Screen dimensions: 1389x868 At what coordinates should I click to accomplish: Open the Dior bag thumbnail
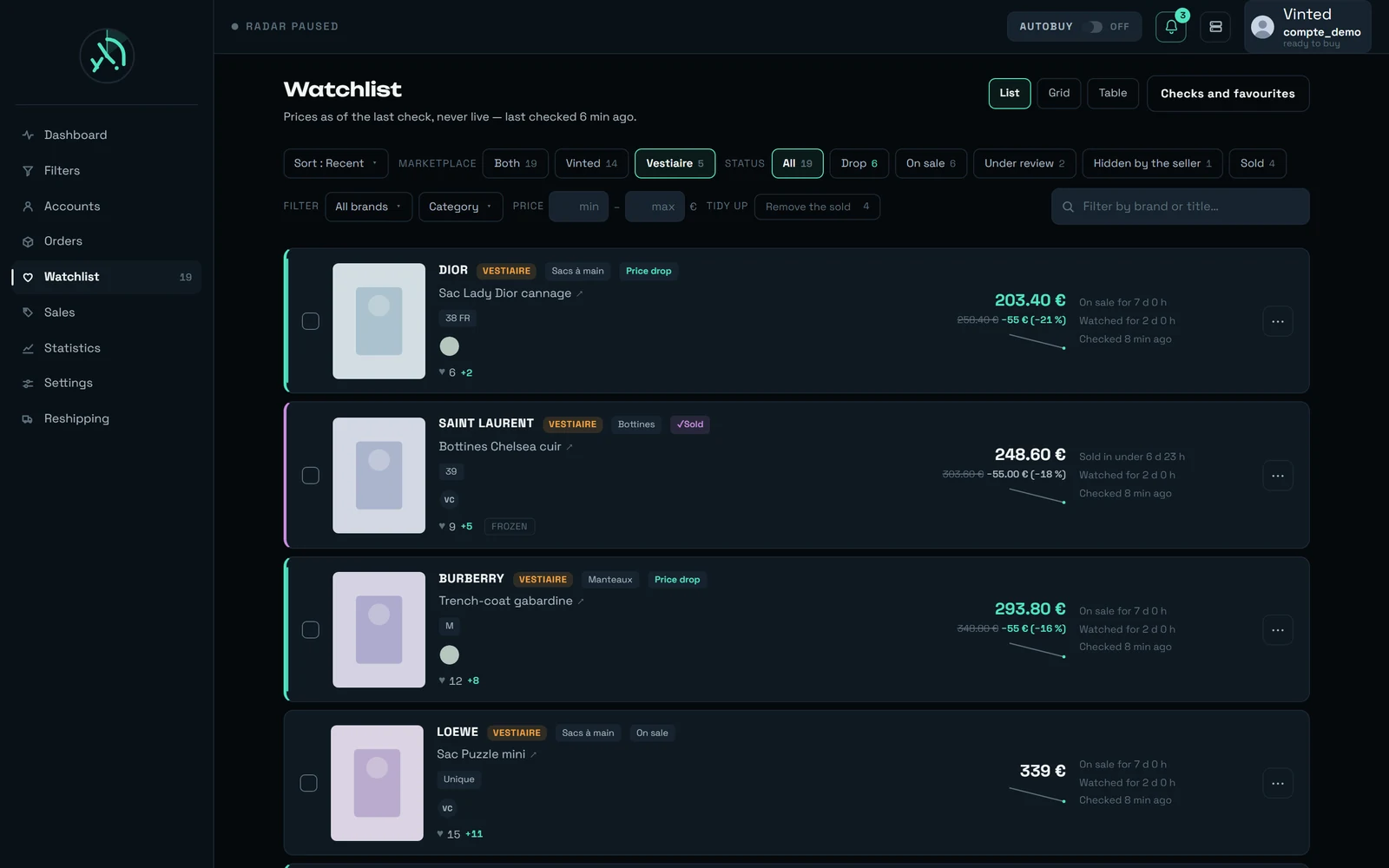[379, 321]
